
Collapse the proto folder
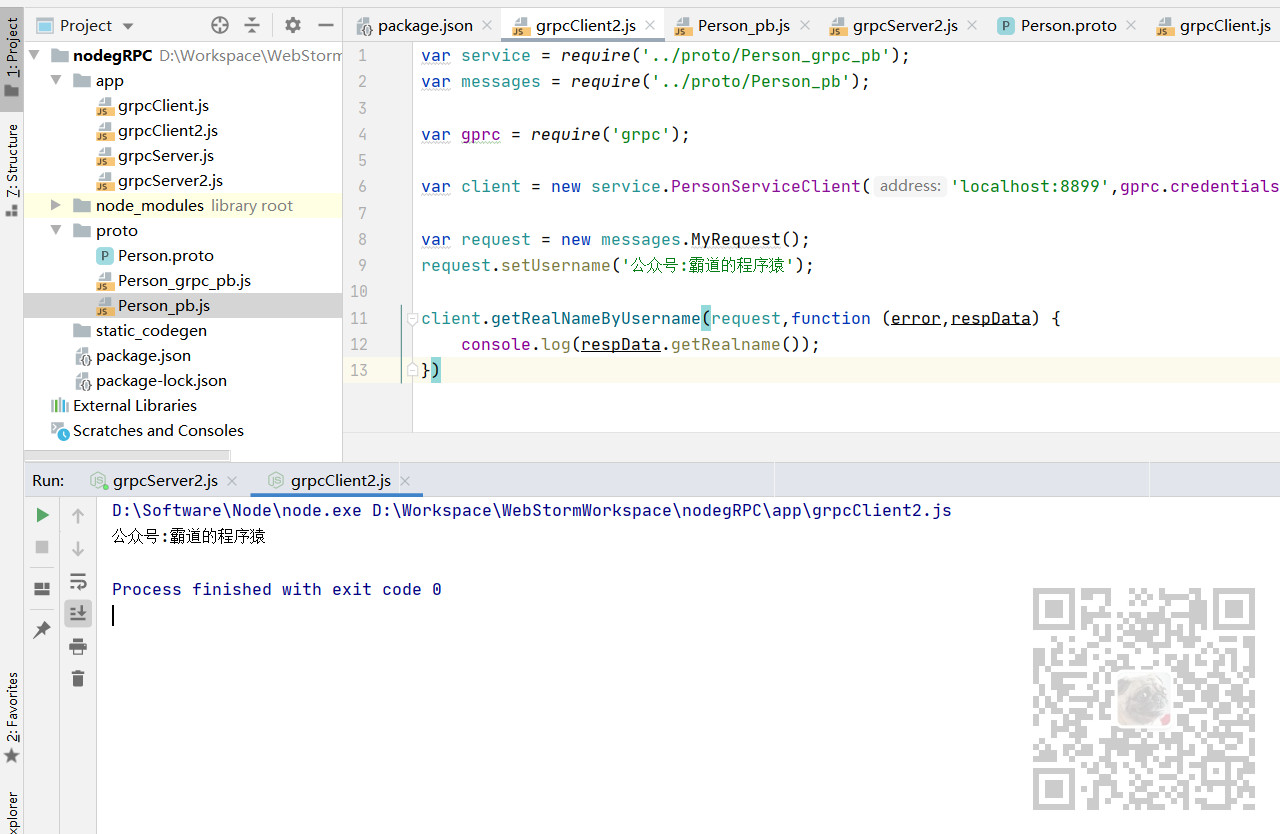tap(56, 230)
